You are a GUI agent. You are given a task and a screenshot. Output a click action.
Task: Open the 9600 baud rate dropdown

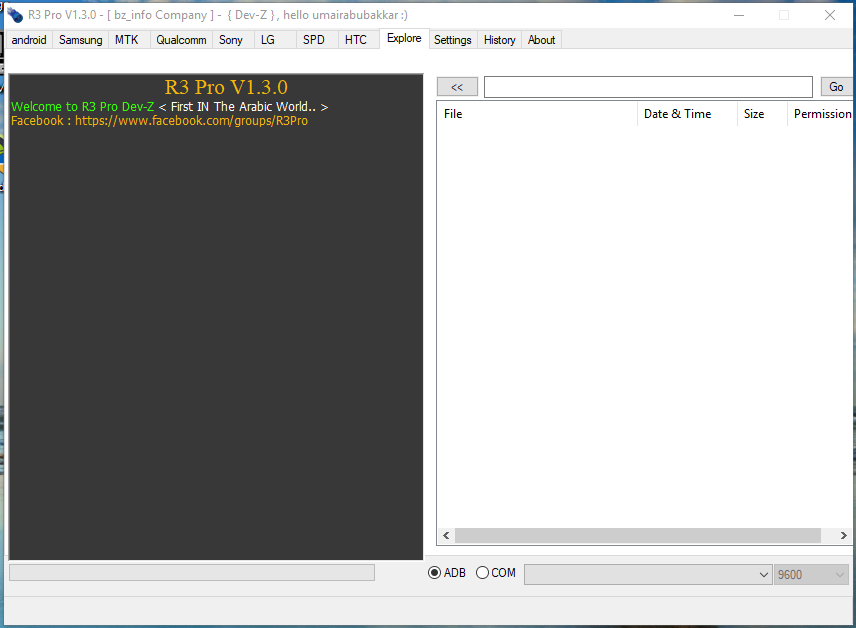point(811,574)
